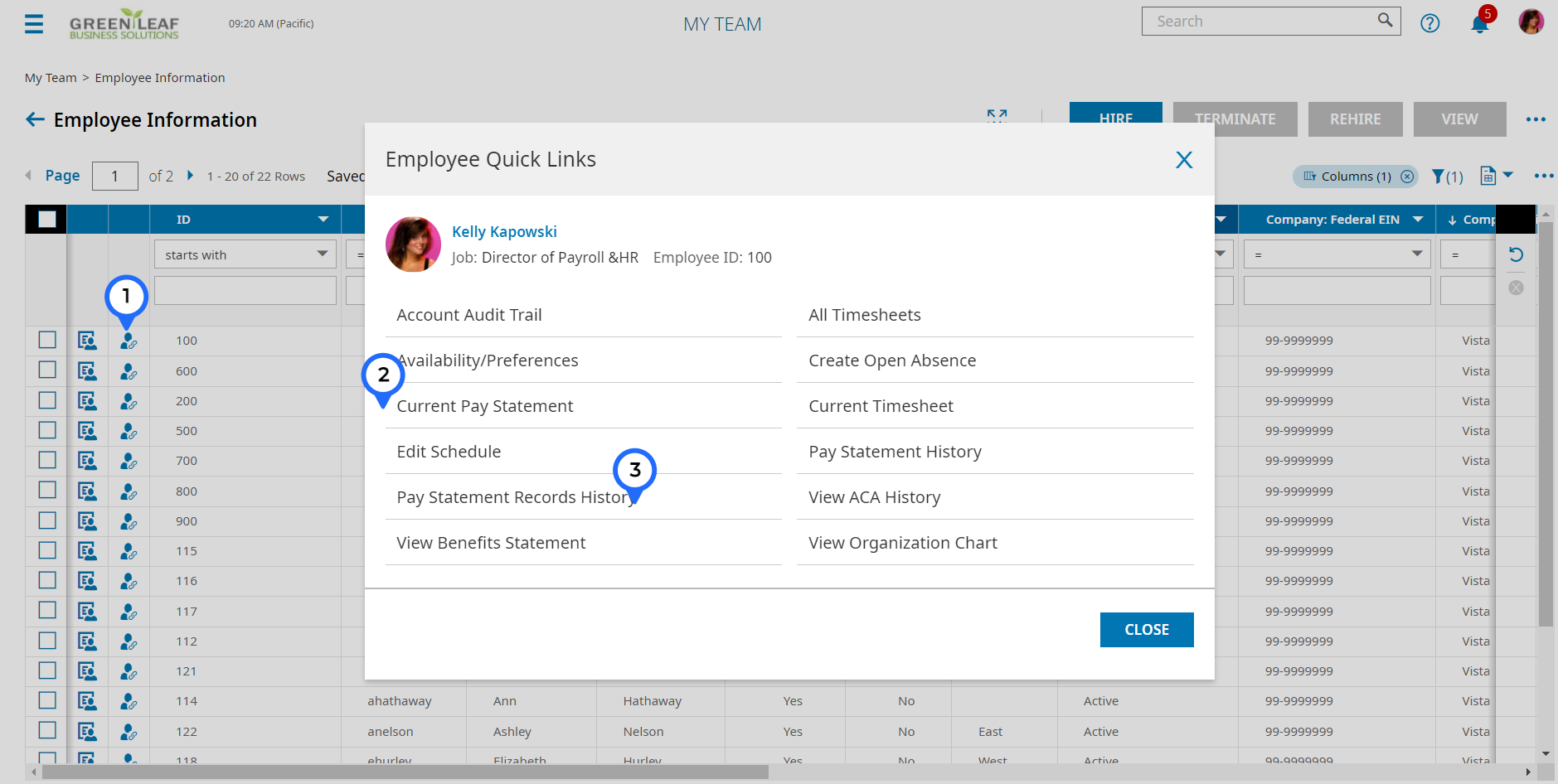
Task: Open the My Team breadcrumb link
Action: [51, 78]
